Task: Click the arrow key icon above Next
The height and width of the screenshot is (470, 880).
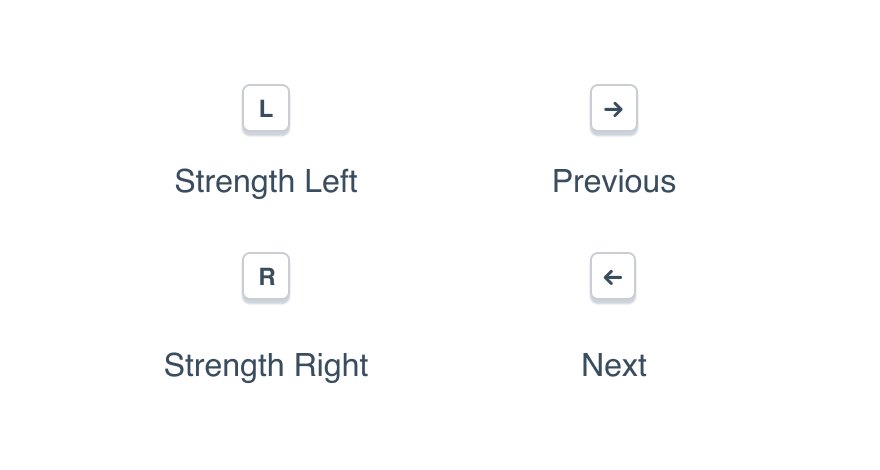Action: tap(614, 277)
